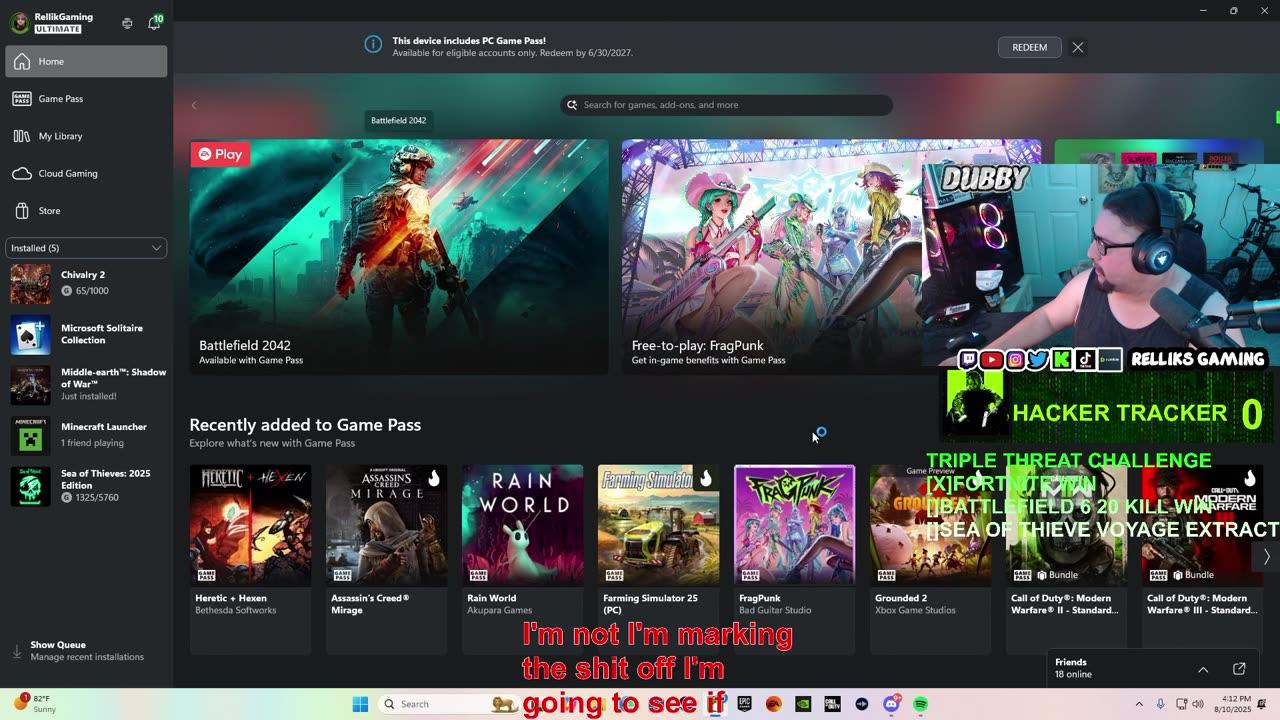Open Discord from taskbar
This screenshot has height=720, width=1280.
891,704
